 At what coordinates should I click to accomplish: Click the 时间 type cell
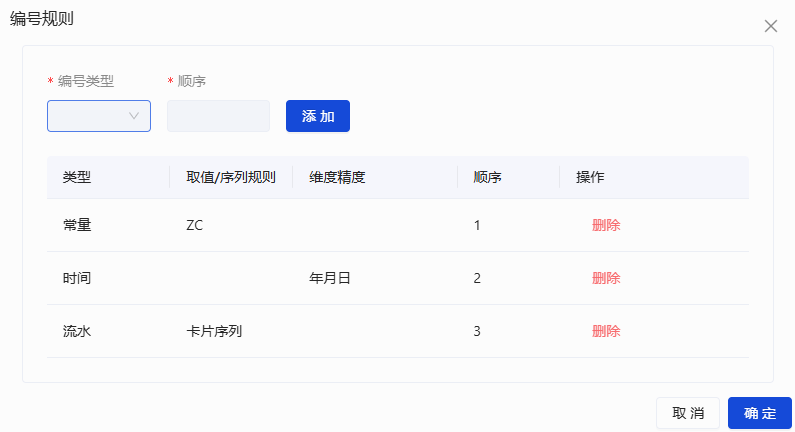tap(77, 278)
